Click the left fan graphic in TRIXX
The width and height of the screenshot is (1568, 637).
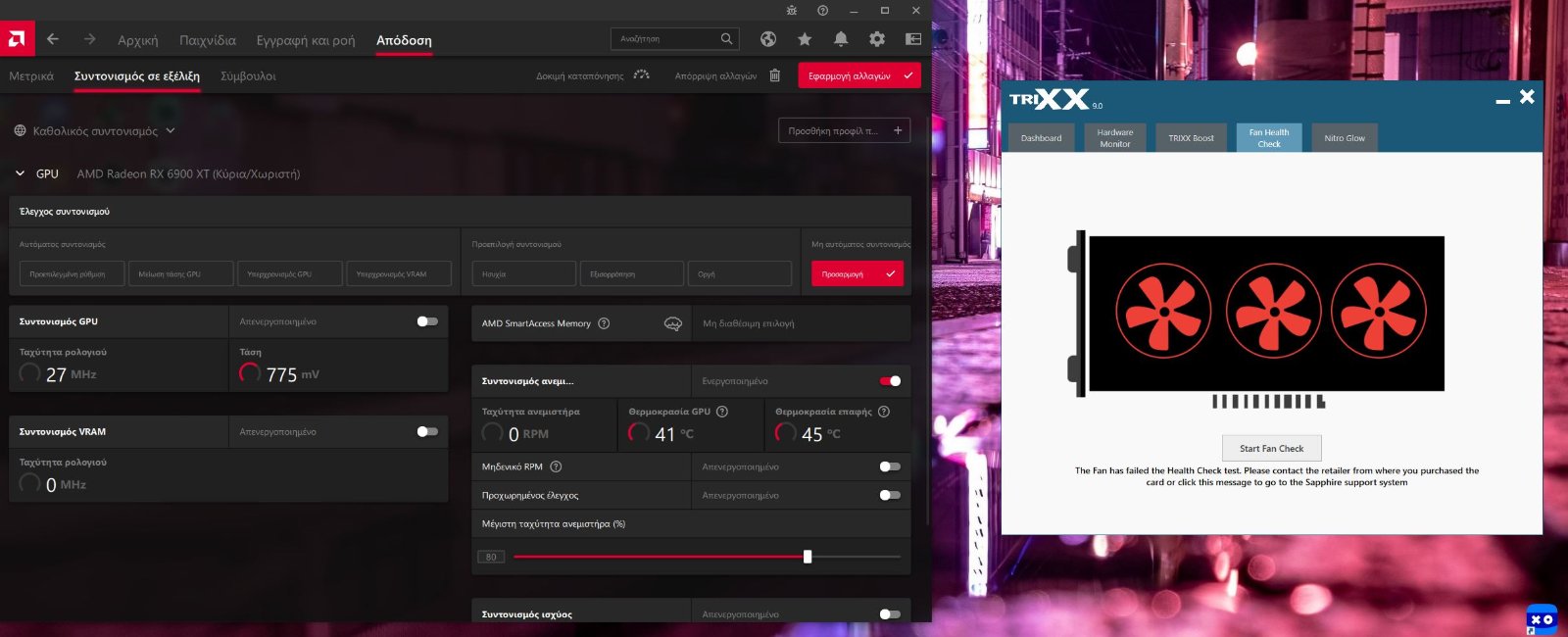1163,313
